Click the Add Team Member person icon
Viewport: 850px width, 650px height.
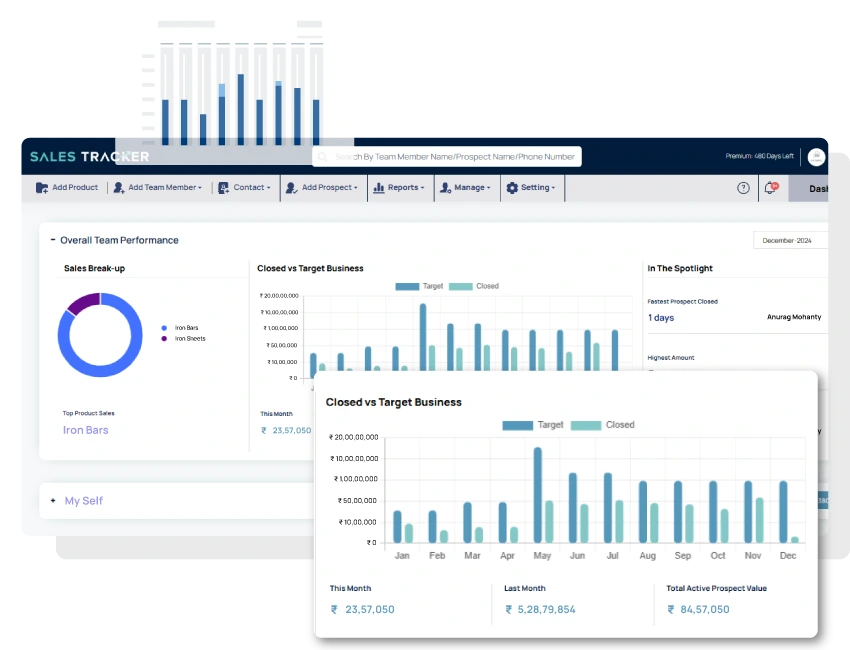coord(119,188)
